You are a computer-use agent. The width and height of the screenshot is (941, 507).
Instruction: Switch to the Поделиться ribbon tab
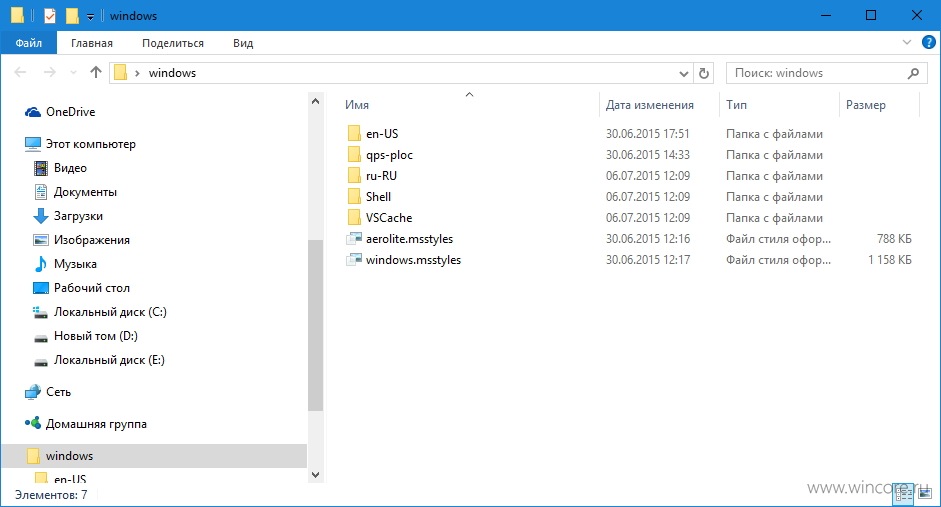pyautogui.click(x=173, y=43)
